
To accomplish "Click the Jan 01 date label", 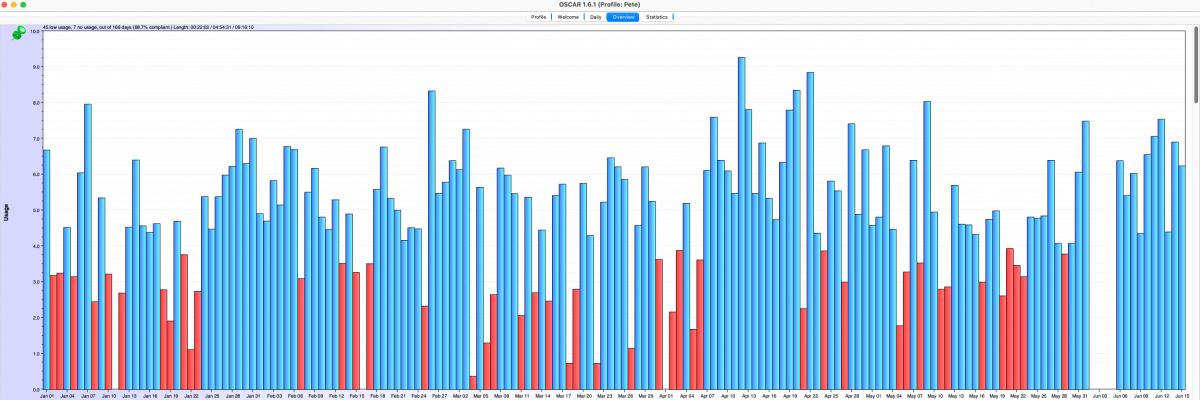I will coord(47,396).
